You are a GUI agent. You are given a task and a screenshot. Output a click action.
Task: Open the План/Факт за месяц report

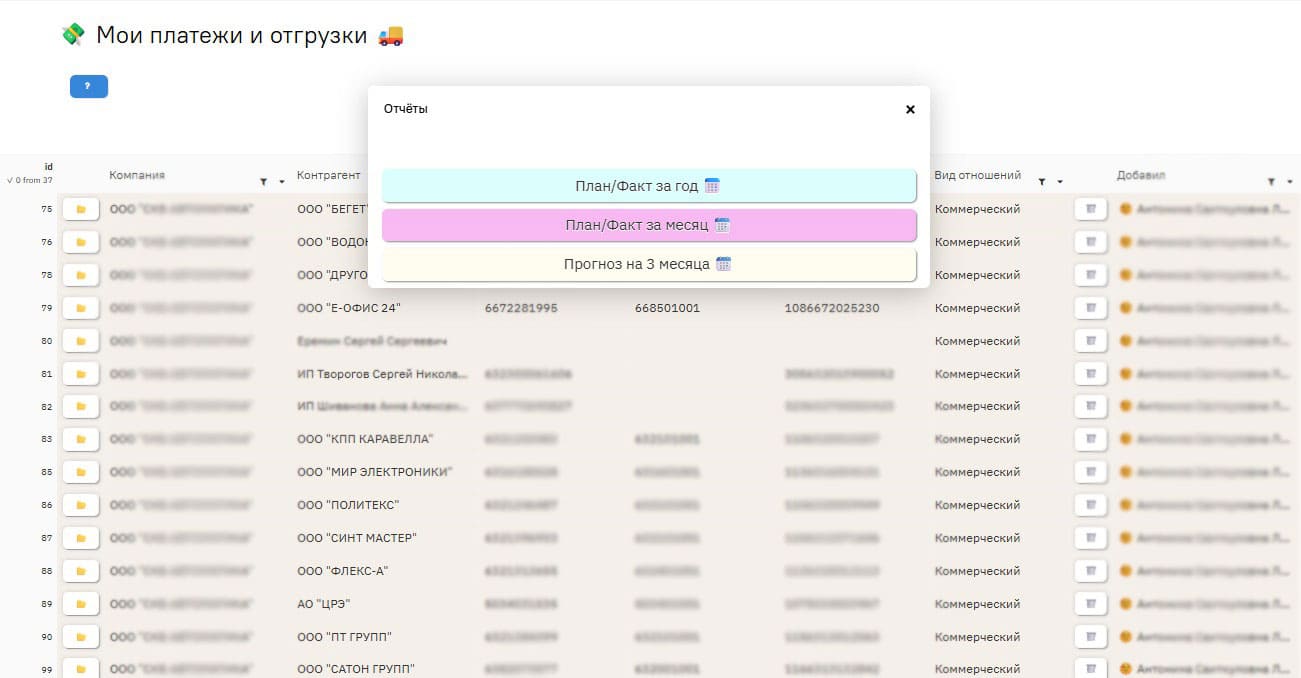[x=649, y=225]
